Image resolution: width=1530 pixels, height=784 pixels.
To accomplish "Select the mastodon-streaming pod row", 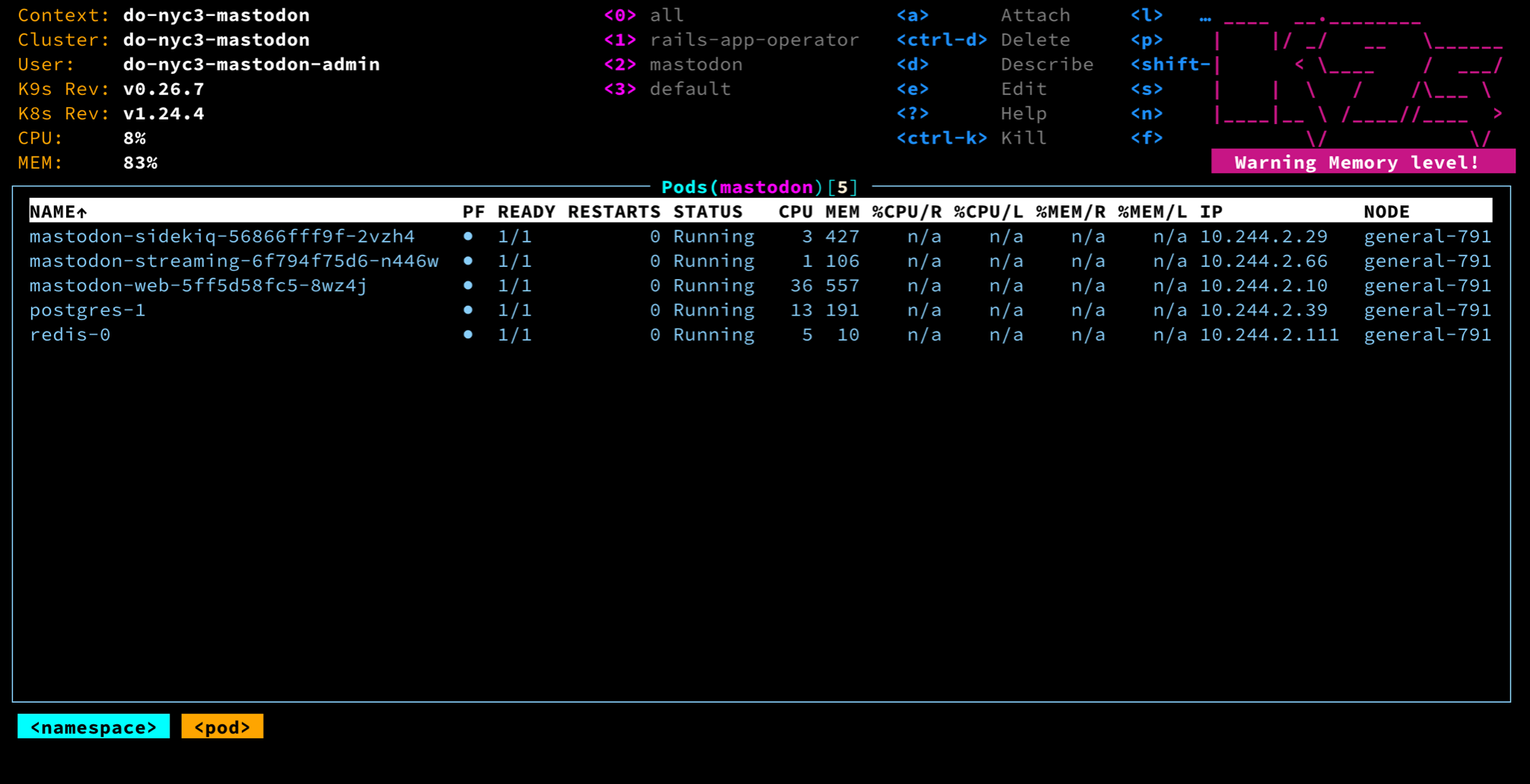I will click(x=234, y=261).
